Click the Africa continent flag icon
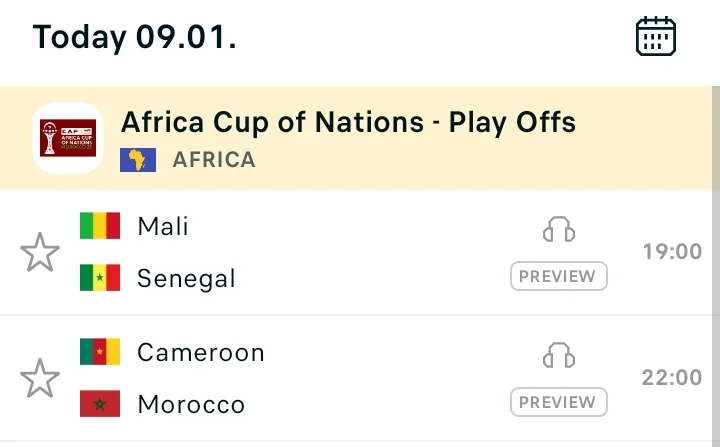 pyautogui.click(x=138, y=160)
